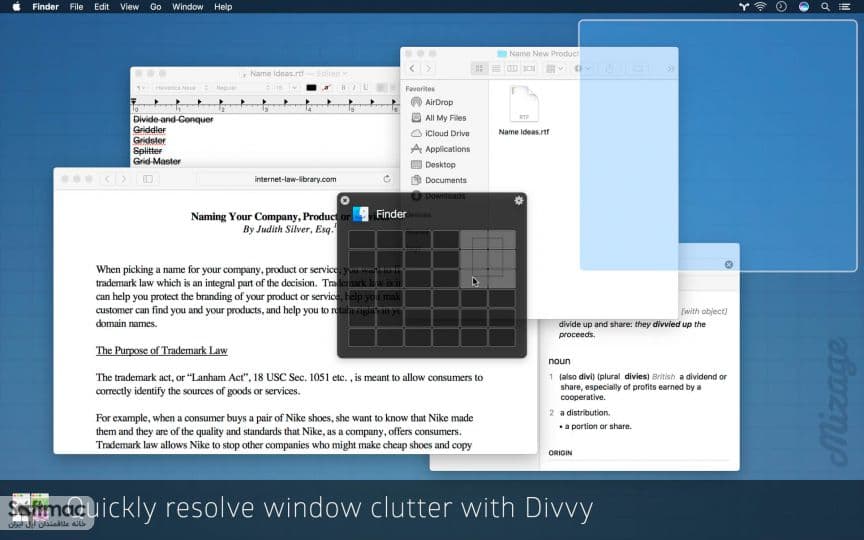The image size is (864, 540).
Task: Open Notification Center icon
Action: coord(844,7)
